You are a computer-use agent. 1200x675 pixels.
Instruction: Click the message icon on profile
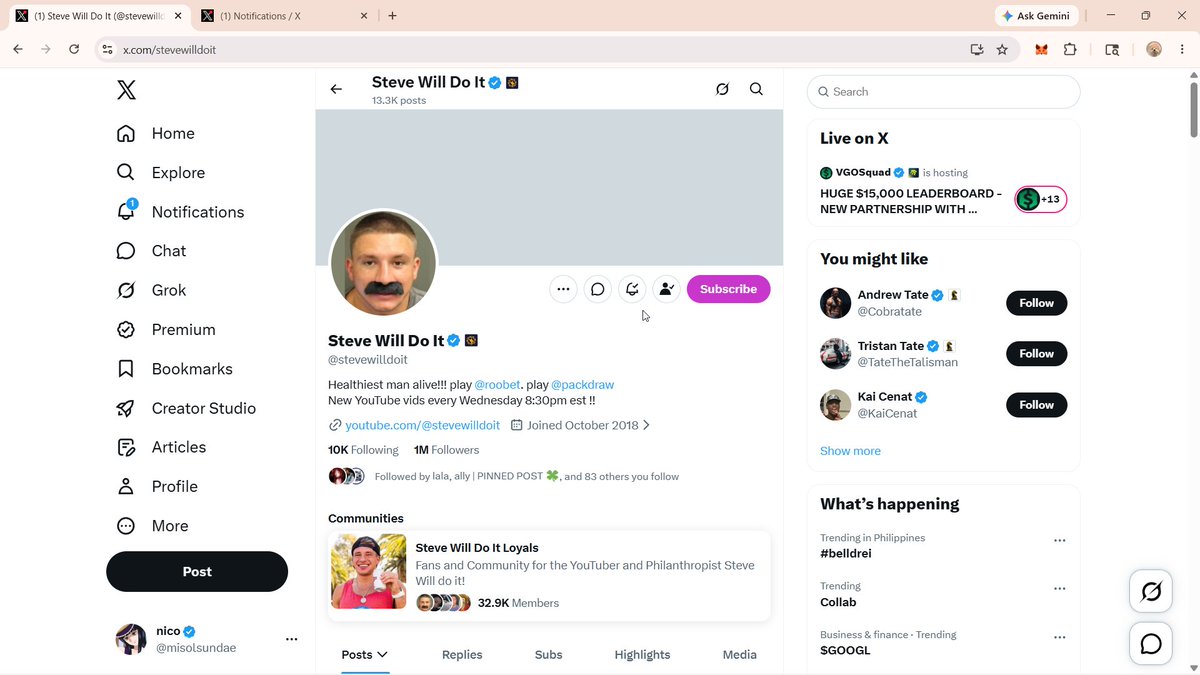(x=597, y=289)
